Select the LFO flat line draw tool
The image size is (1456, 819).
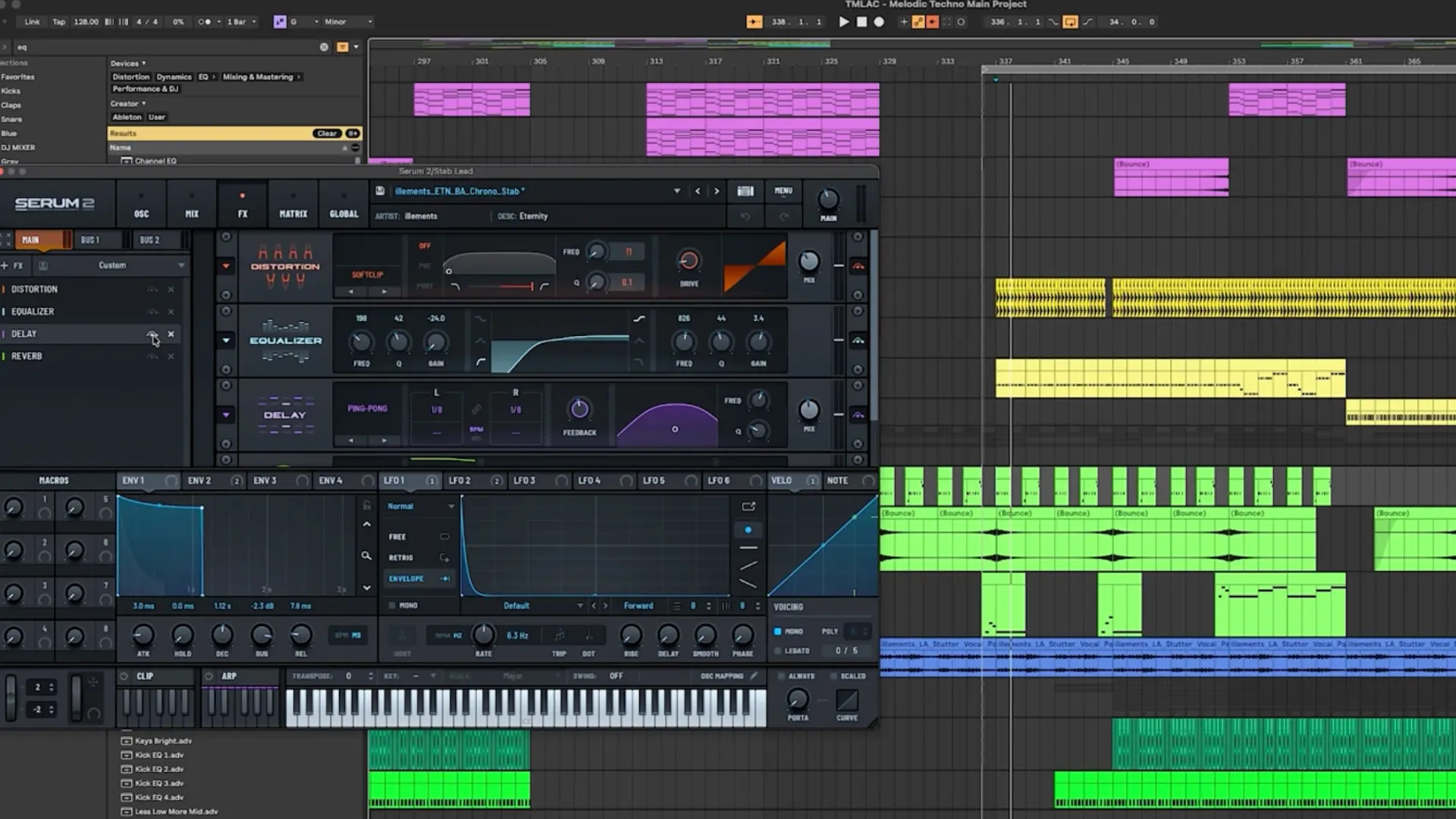[748, 548]
